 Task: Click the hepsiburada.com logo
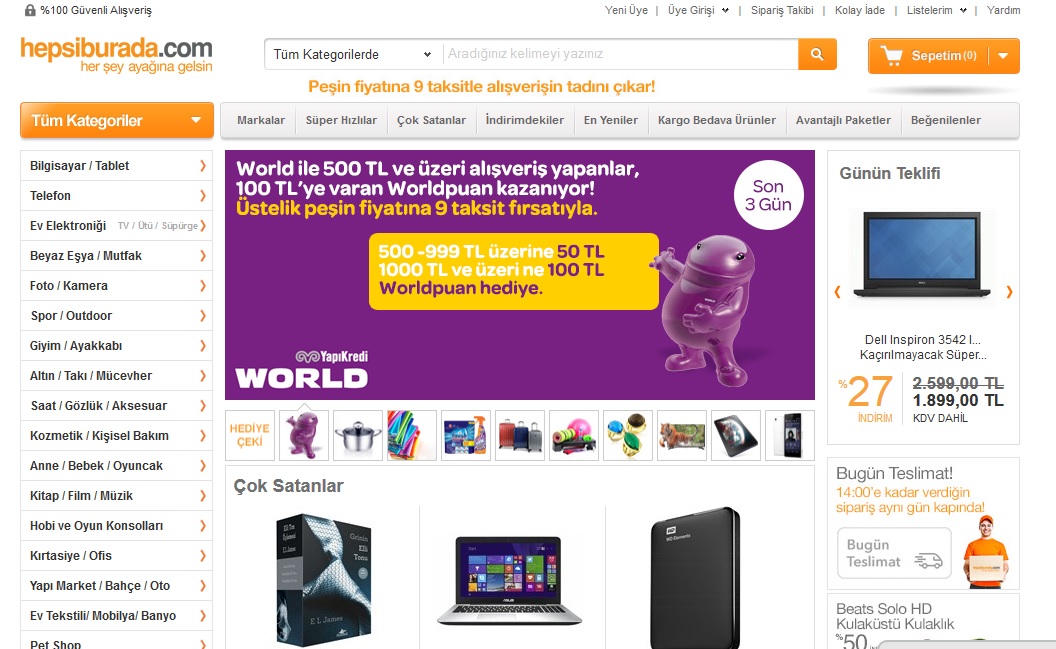pos(117,55)
